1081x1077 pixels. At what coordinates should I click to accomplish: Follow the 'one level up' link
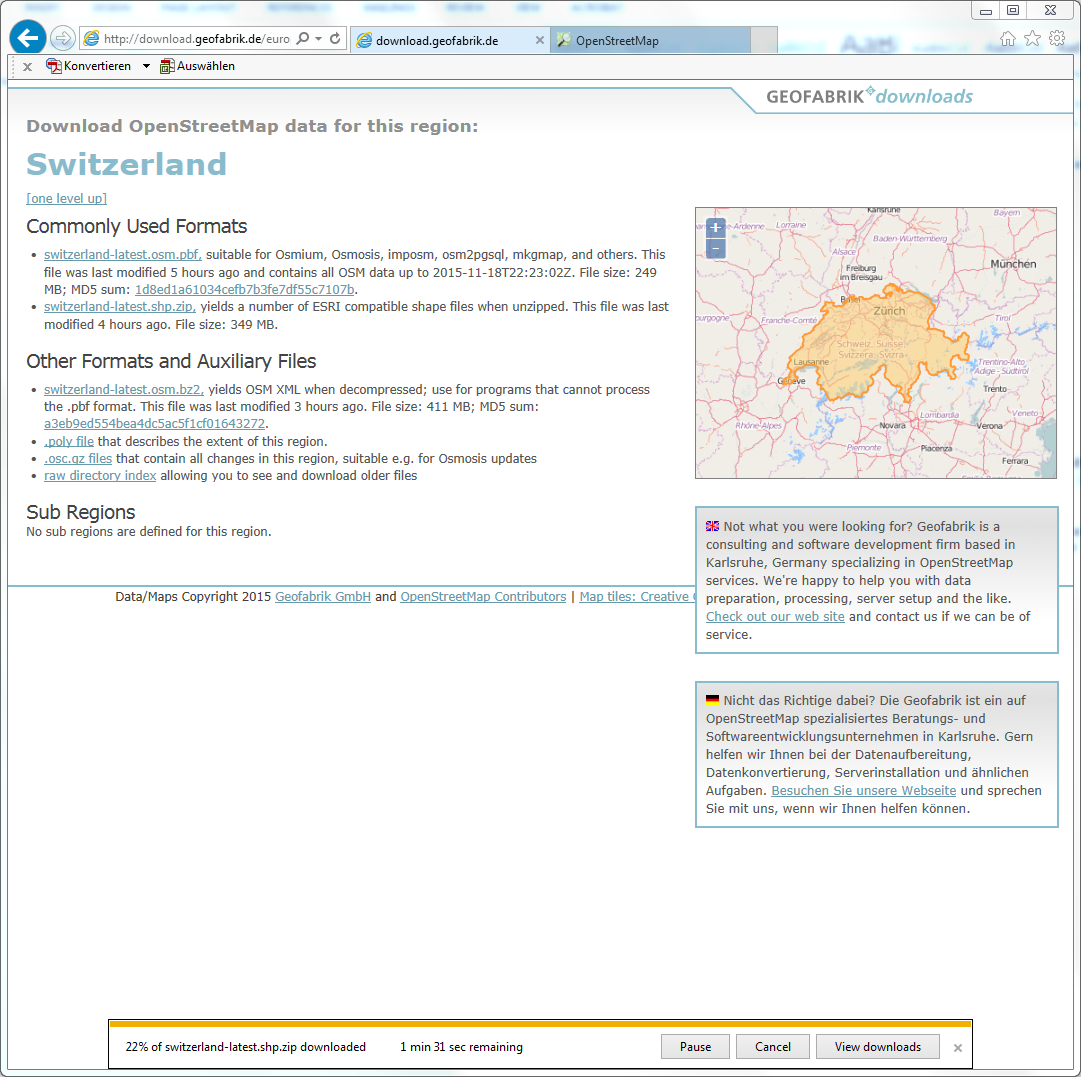tap(66, 198)
